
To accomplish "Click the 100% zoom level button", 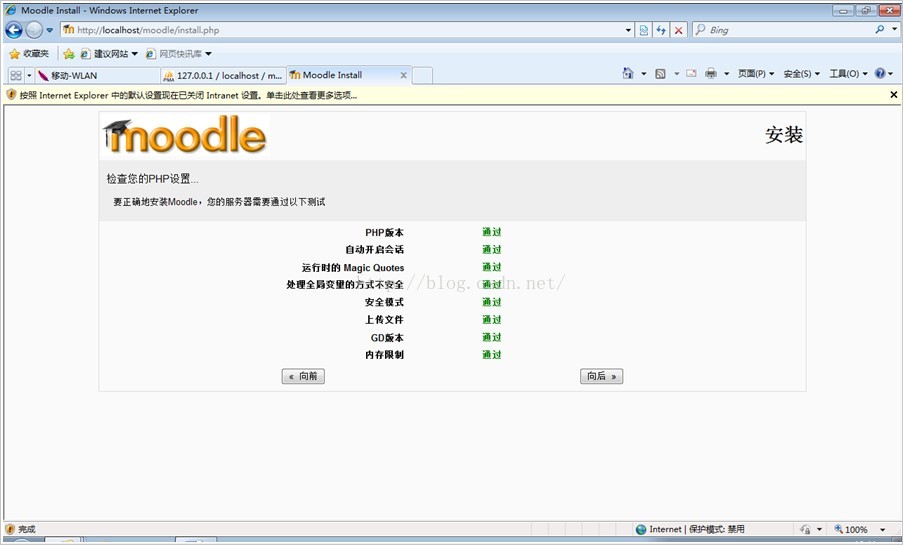I will pos(851,529).
